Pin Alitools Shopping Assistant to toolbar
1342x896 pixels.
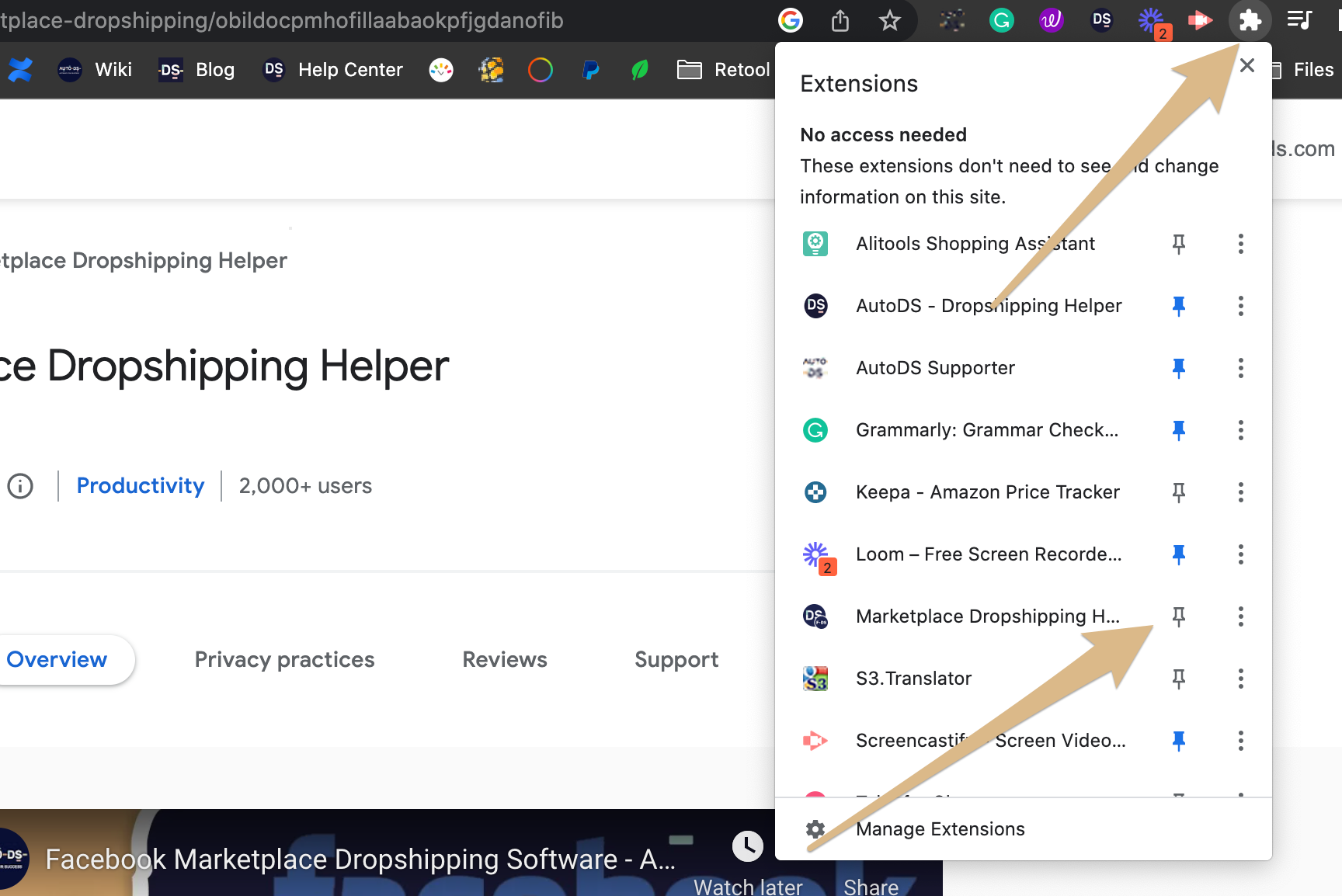pos(1179,244)
